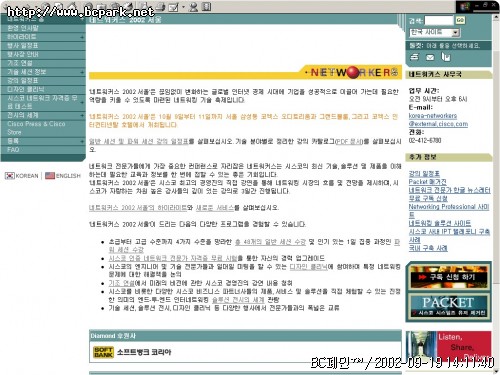Viewport: 500px width, 375px height.
Task: Click the page scrollbar up arrow
Action: (x=496, y=18)
